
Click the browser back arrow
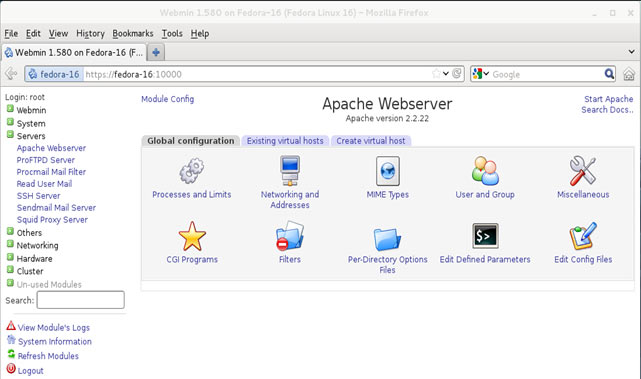(x=11, y=74)
